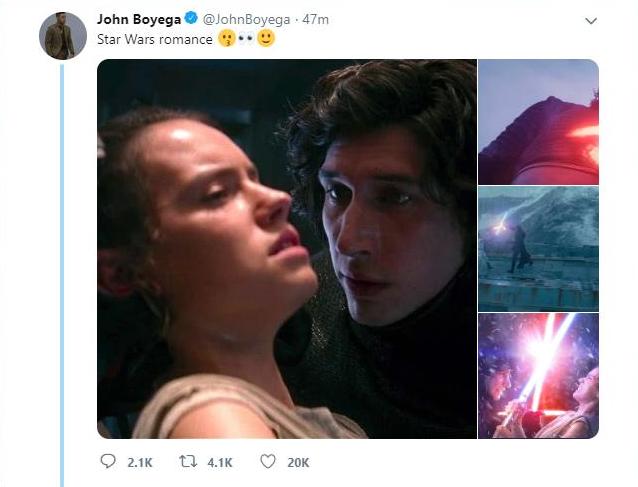Click the Star Wars romance tweet text
This screenshot has width=638, height=487.
pos(155,39)
